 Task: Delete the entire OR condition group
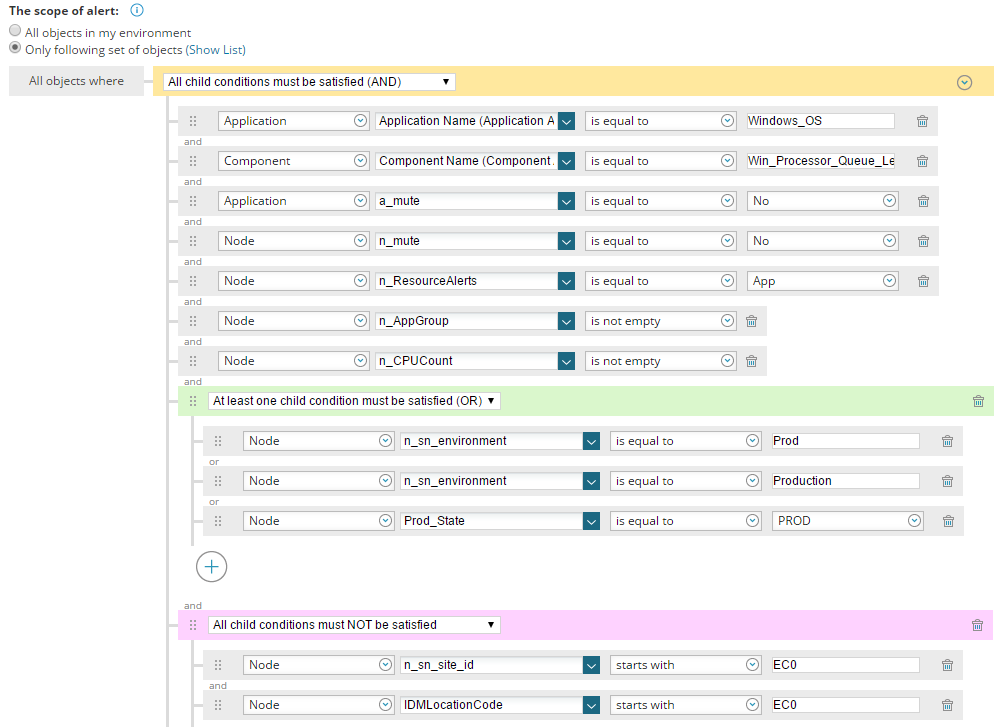[x=978, y=401]
